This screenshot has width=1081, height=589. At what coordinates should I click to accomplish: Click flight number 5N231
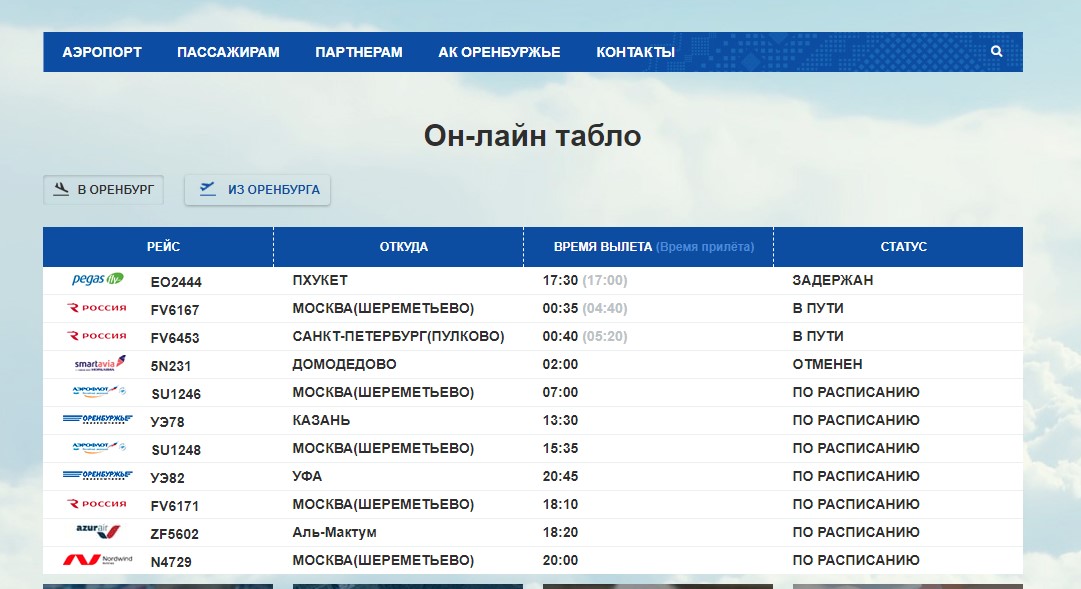[x=170, y=366]
